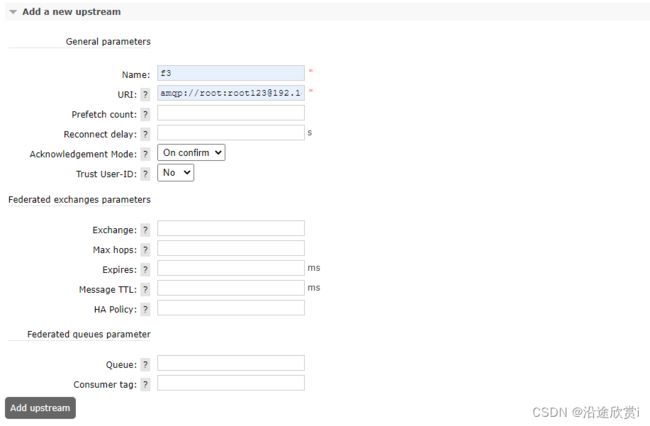
Task: Show help for Reconnect delay field
Action: coord(145,134)
